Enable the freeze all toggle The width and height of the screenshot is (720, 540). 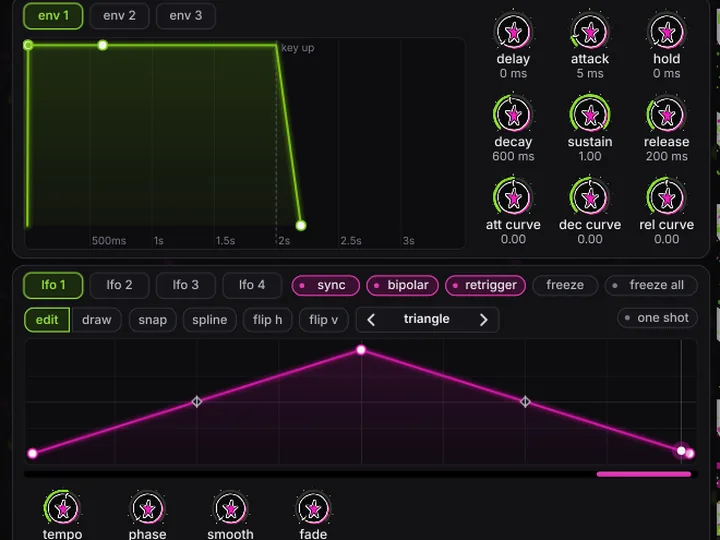(x=651, y=285)
